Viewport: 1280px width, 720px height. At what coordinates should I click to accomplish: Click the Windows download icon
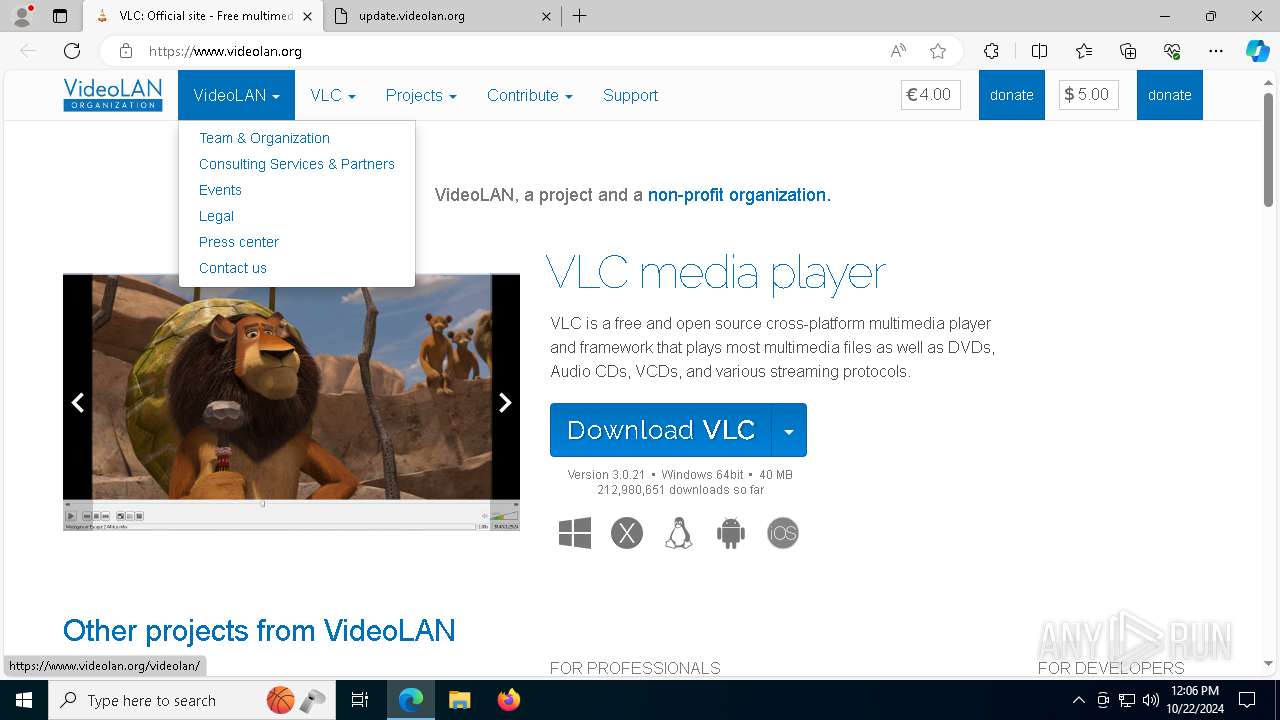coord(575,533)
